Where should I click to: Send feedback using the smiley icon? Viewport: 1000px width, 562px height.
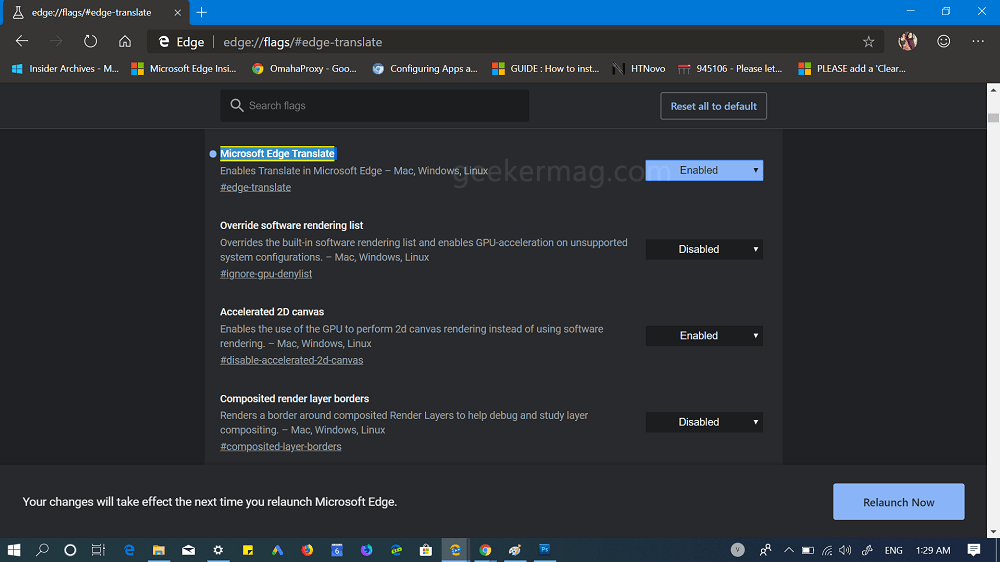pyautogui.click(x=943, y=41)
